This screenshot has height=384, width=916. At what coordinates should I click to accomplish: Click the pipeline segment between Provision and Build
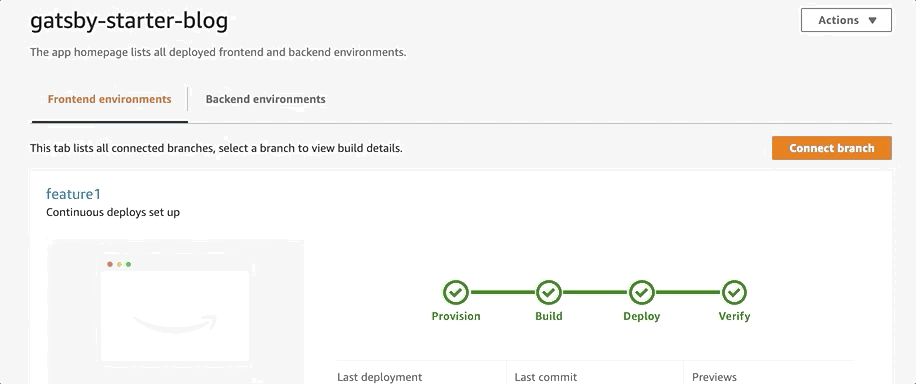click(x=502, y=292)
